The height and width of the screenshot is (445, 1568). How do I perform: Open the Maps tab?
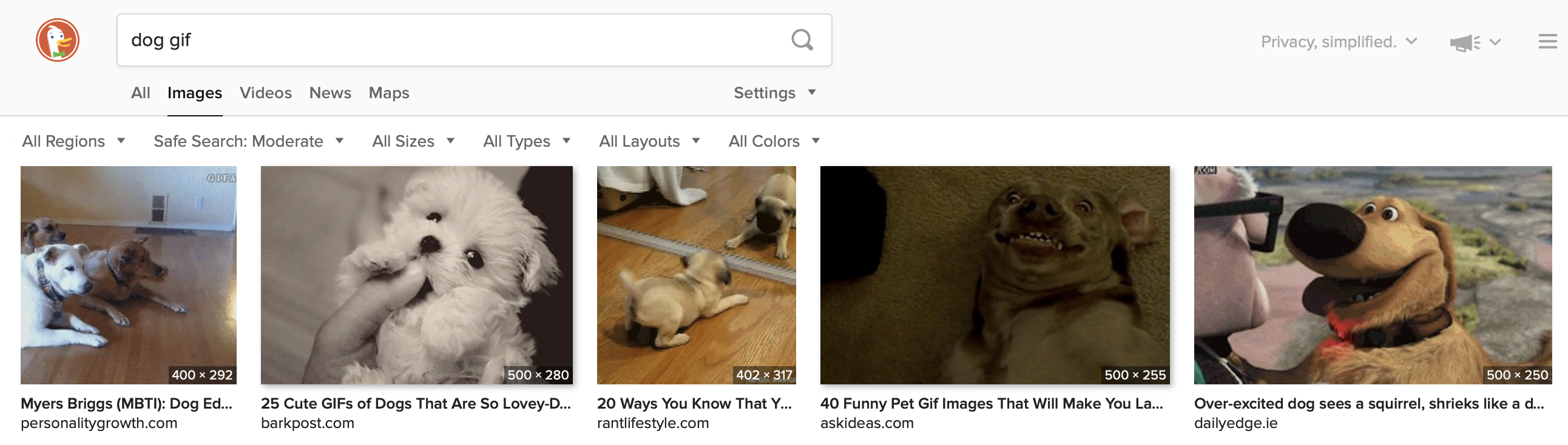(x=388, y=92)
